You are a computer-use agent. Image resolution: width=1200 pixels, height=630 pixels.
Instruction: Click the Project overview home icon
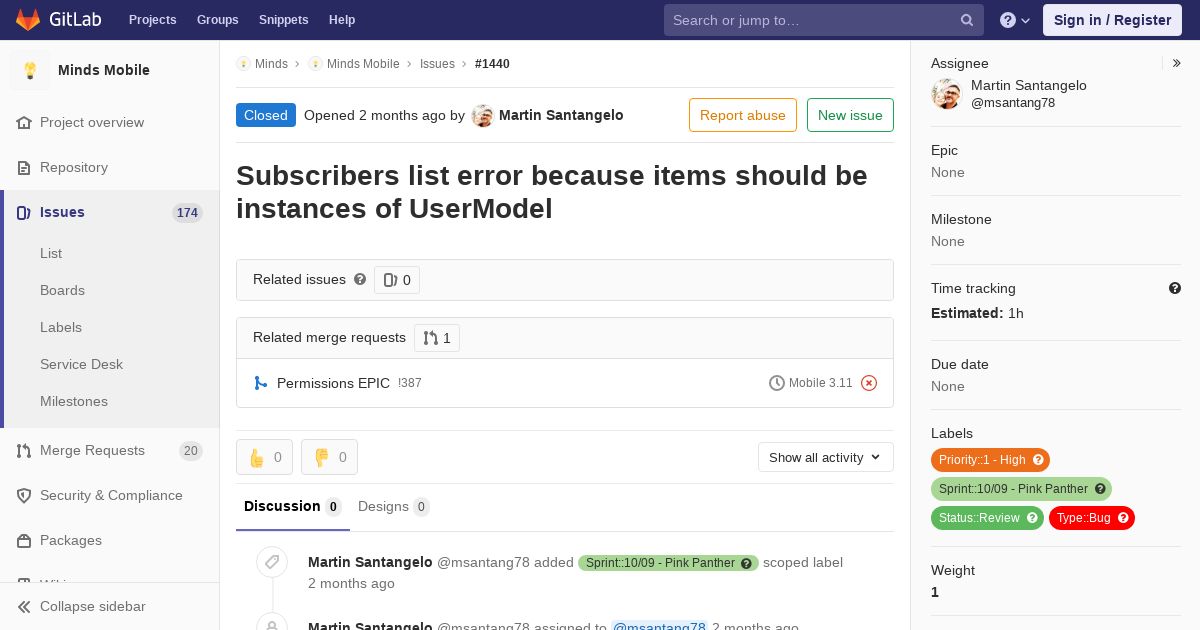click(24, 123)
